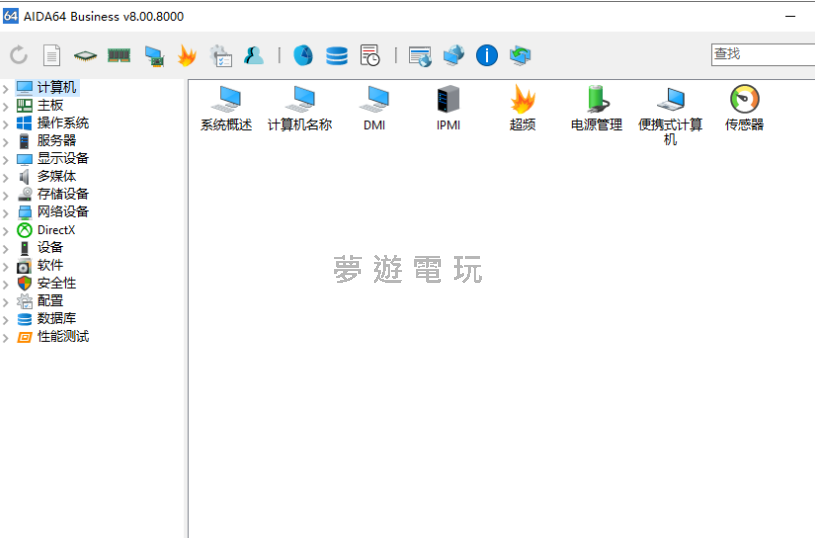Select DirectX in the left tree
Image resolution: width=815 pixels, height=538 pixels.
56,230
